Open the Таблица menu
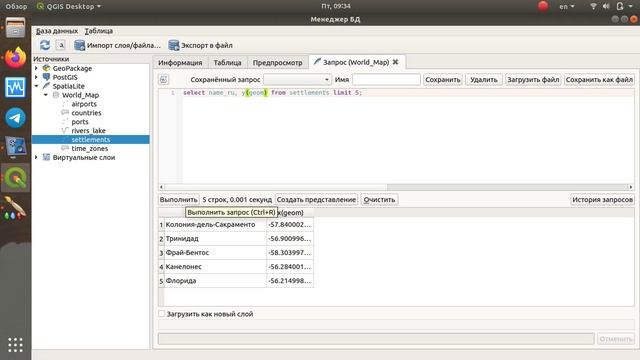640x360 pixels. tap(99, 31)
